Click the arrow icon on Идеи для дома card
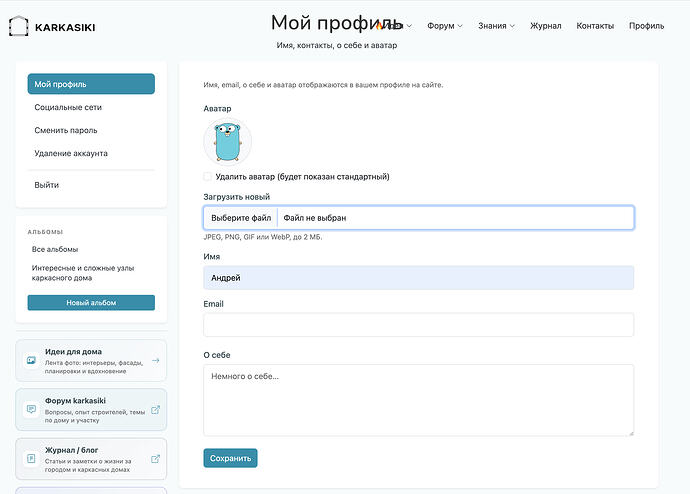 tap(155, 360)
